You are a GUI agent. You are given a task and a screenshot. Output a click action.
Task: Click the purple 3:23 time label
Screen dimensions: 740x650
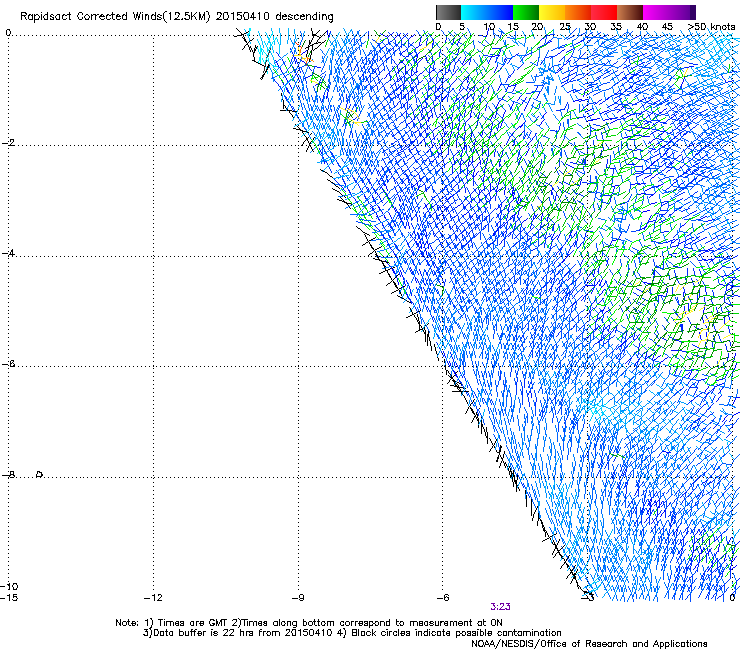(500, 607)
